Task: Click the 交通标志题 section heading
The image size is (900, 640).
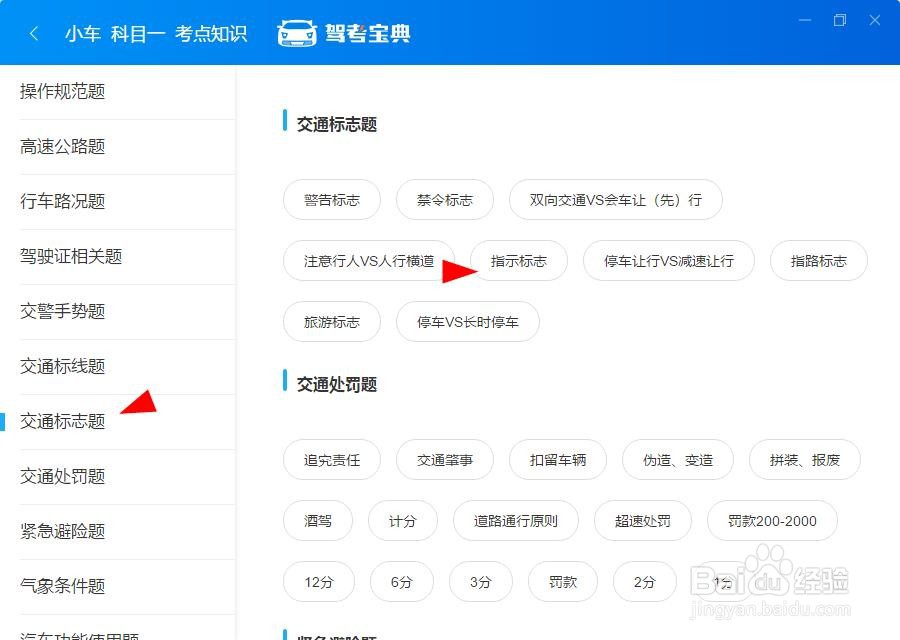Action: click(x=337, y=124)
